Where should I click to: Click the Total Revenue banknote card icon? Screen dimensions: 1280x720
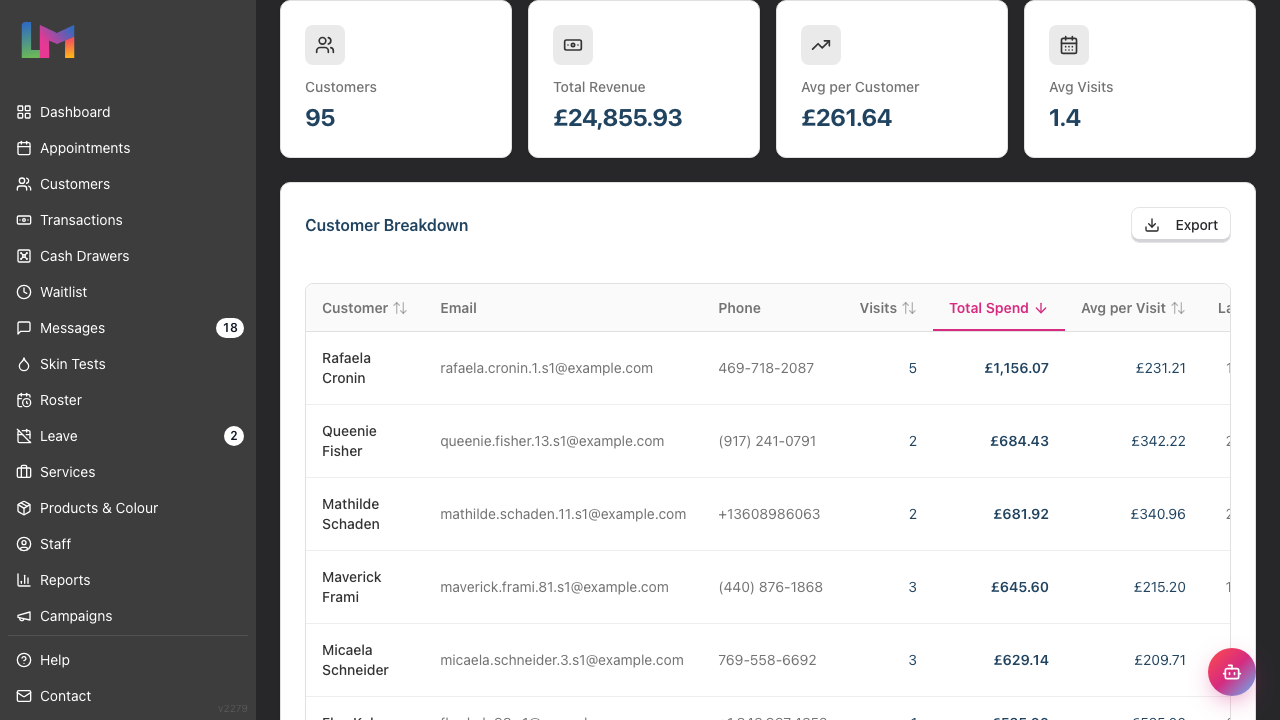(573, 45)
